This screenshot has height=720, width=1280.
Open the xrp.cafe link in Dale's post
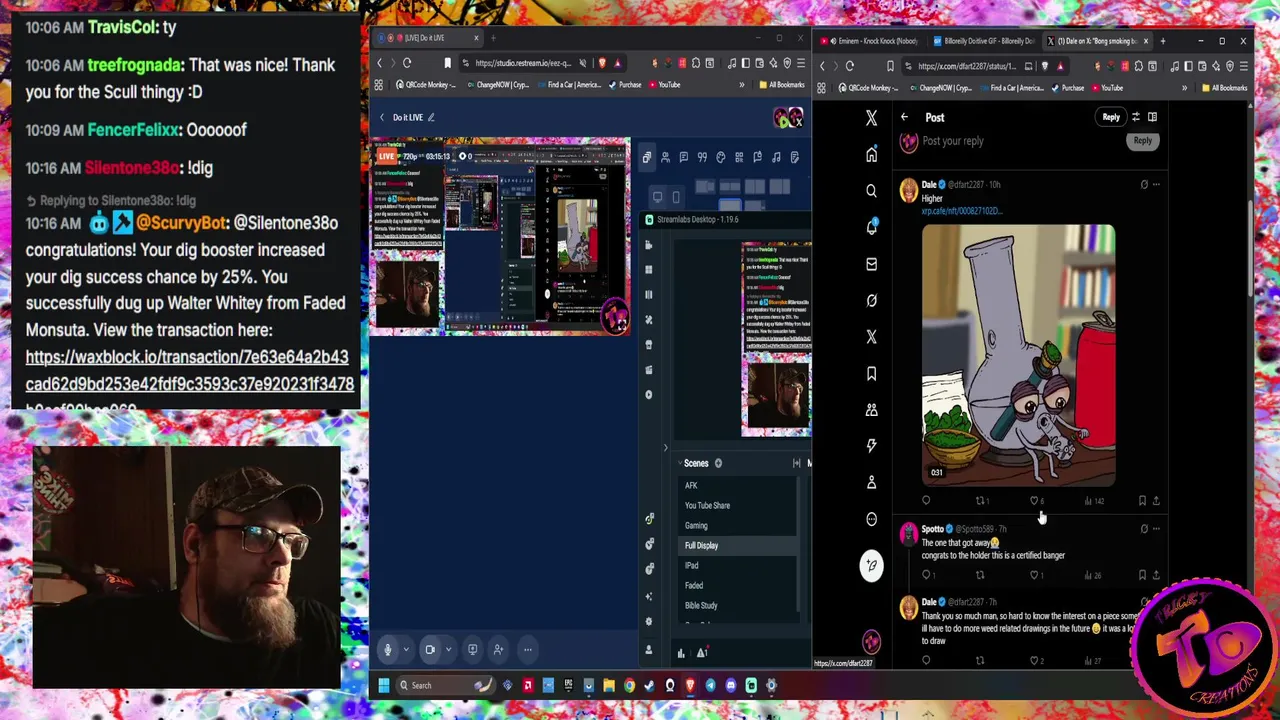[x=961, y=211]
